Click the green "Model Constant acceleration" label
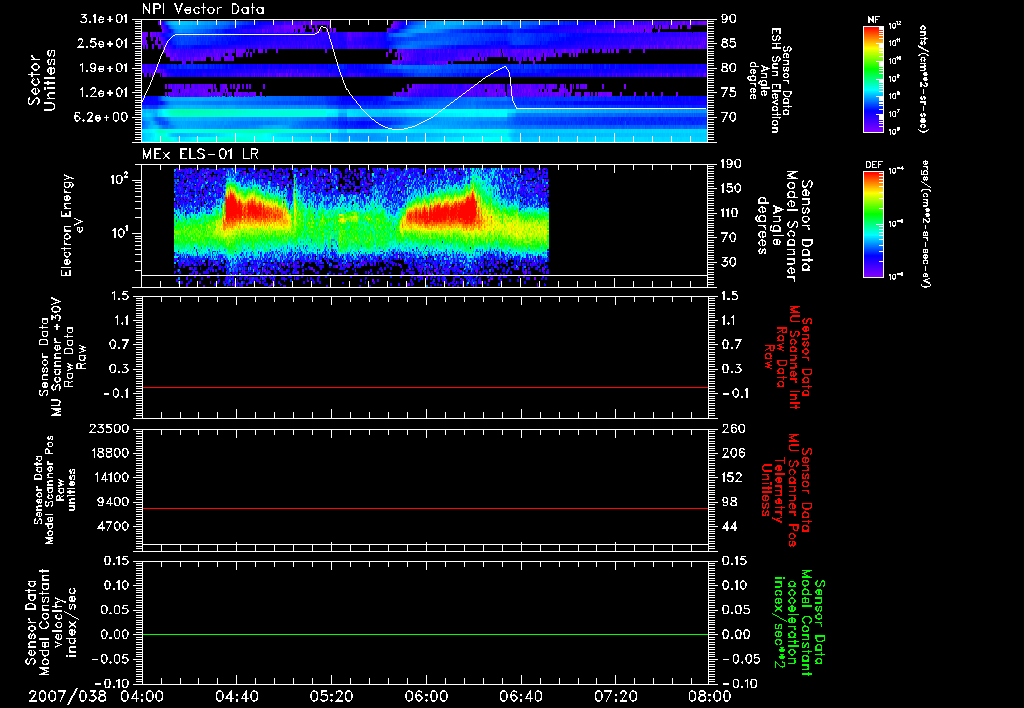The width and height of the screenshot is (1024, 708). tap(800, 624)
